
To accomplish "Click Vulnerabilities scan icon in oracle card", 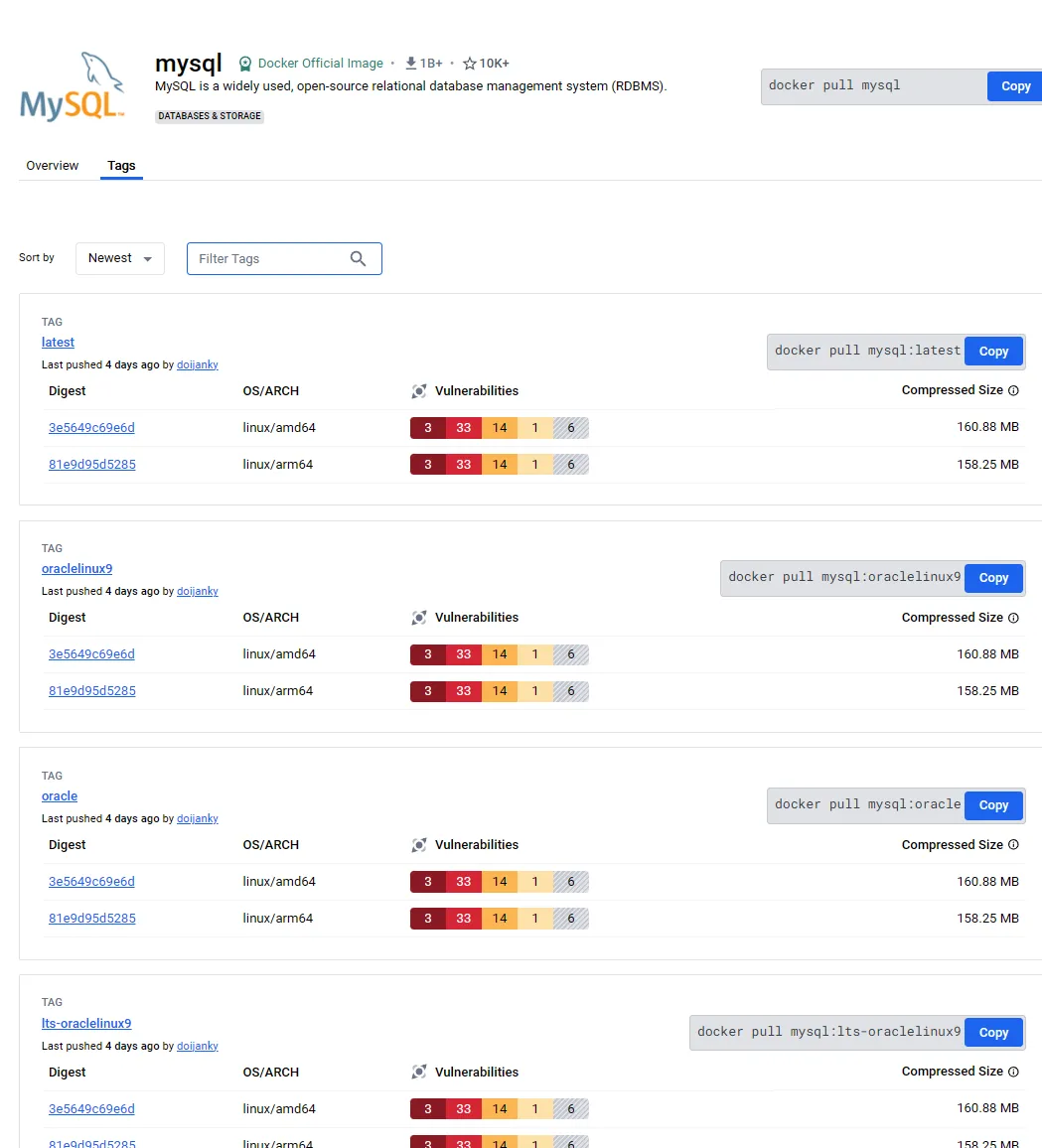I will click(419, 845).
